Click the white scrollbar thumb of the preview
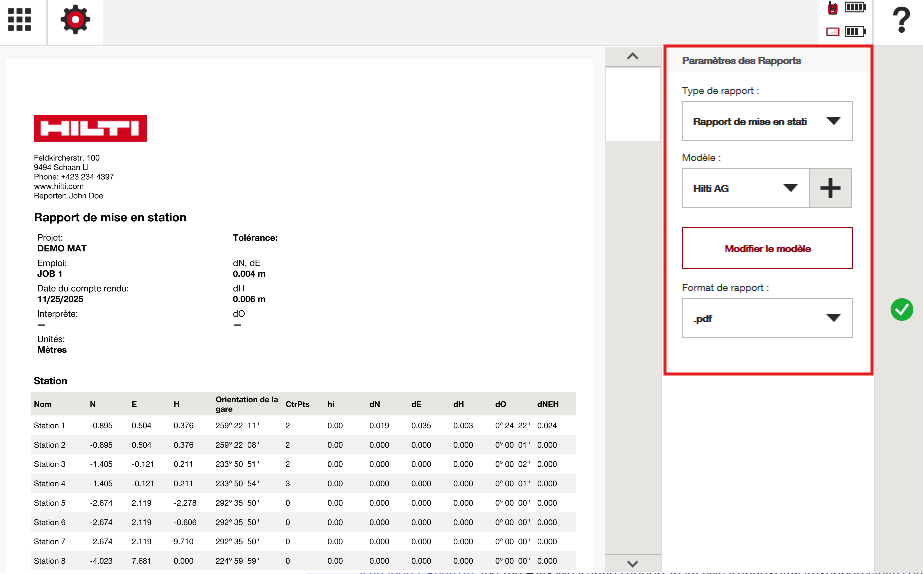The width and height of the screenshot is (923, 574). click(632, 103)
